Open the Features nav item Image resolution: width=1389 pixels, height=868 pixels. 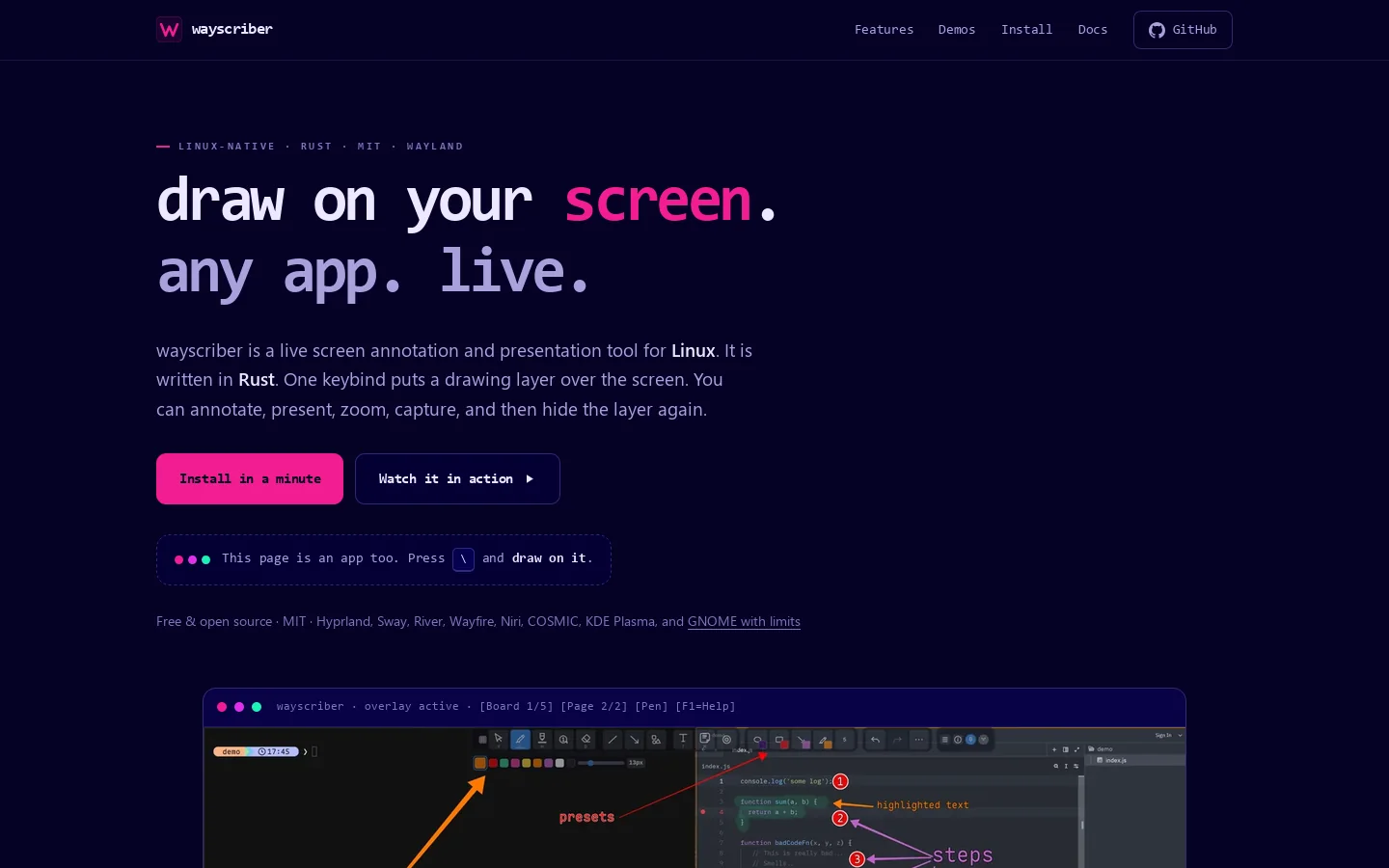tap(884, 30)
